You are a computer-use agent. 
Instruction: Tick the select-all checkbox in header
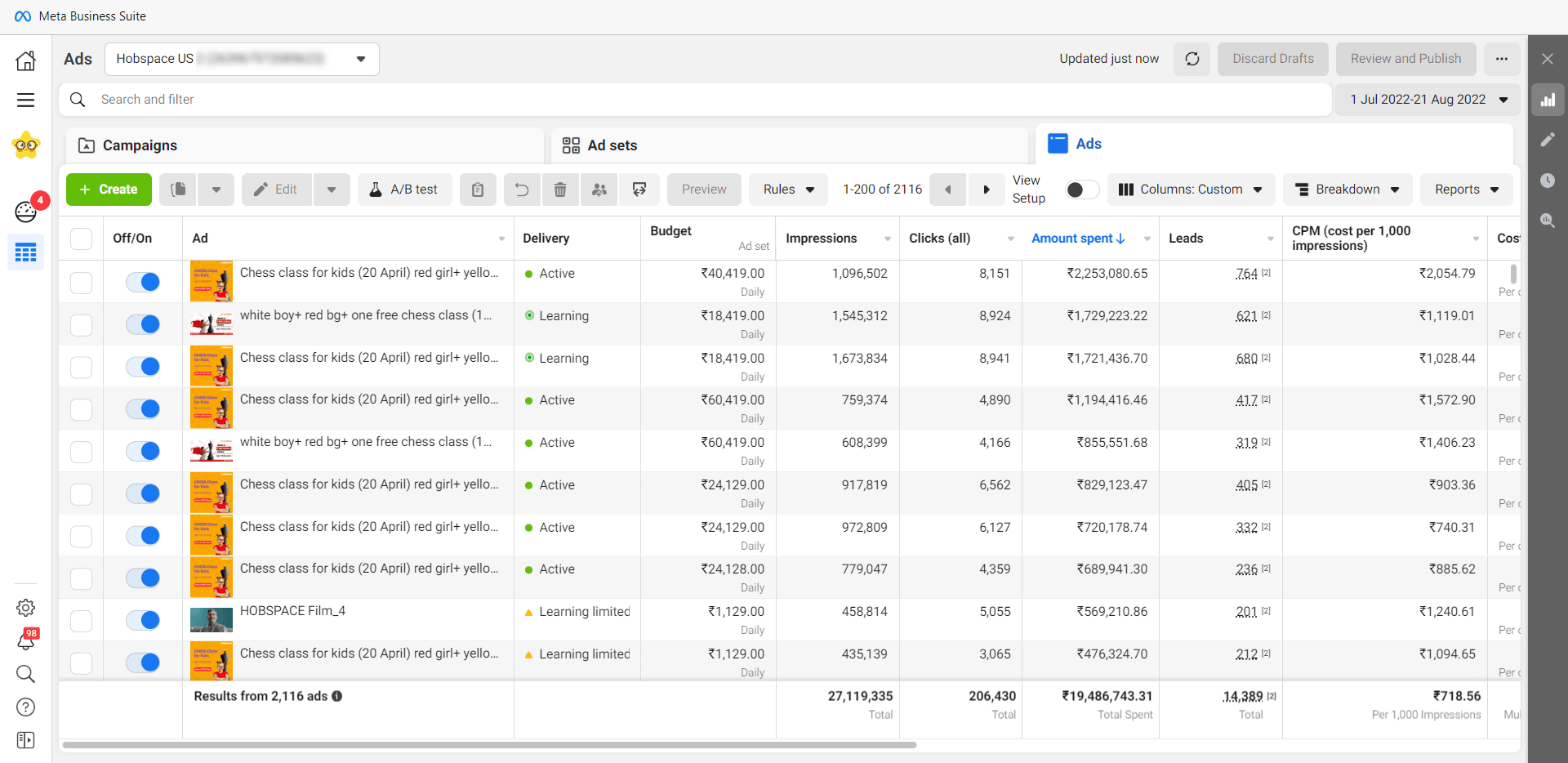(82, 239)
